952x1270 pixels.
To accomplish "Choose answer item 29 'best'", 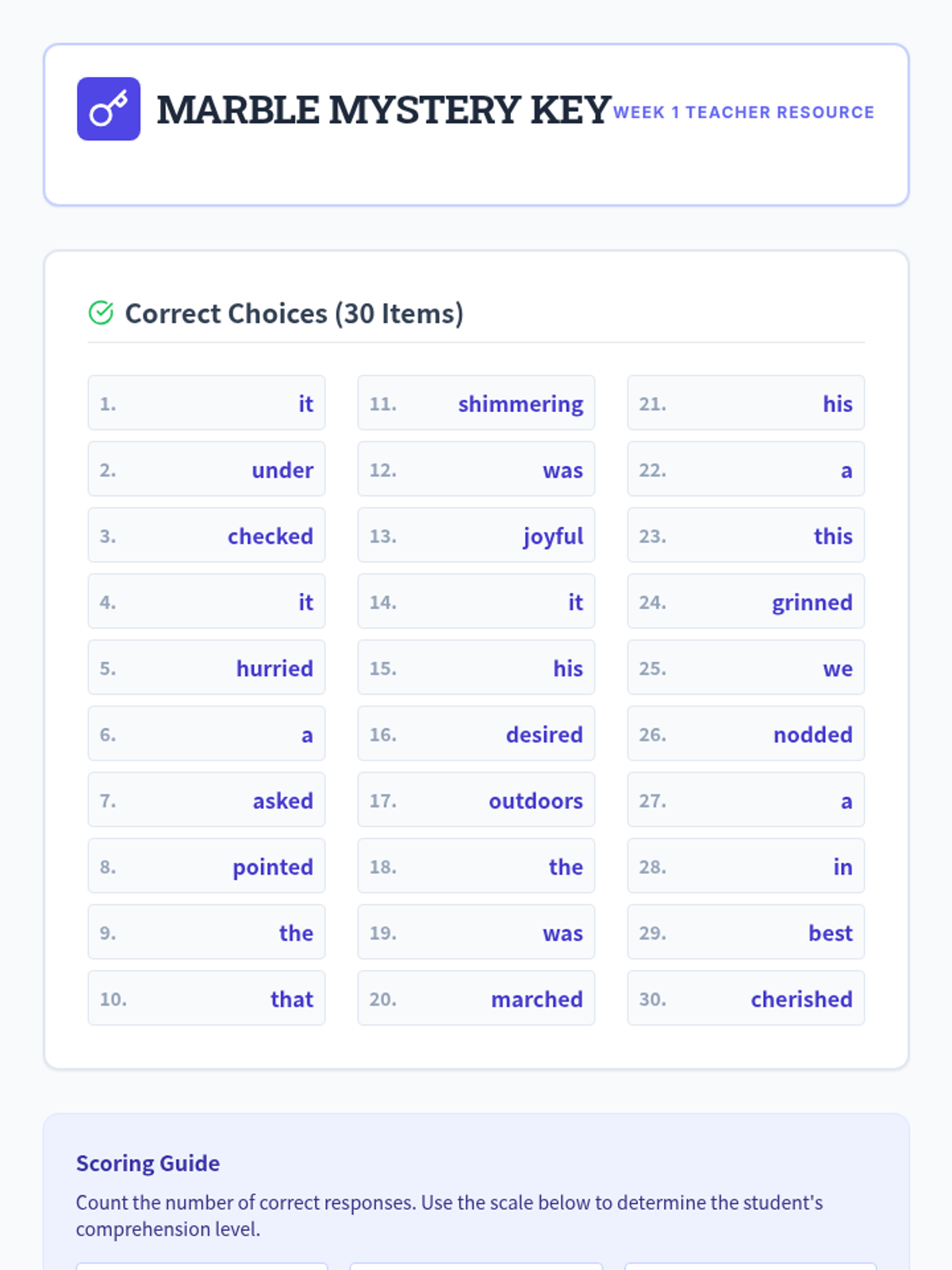I will point(746,932).
